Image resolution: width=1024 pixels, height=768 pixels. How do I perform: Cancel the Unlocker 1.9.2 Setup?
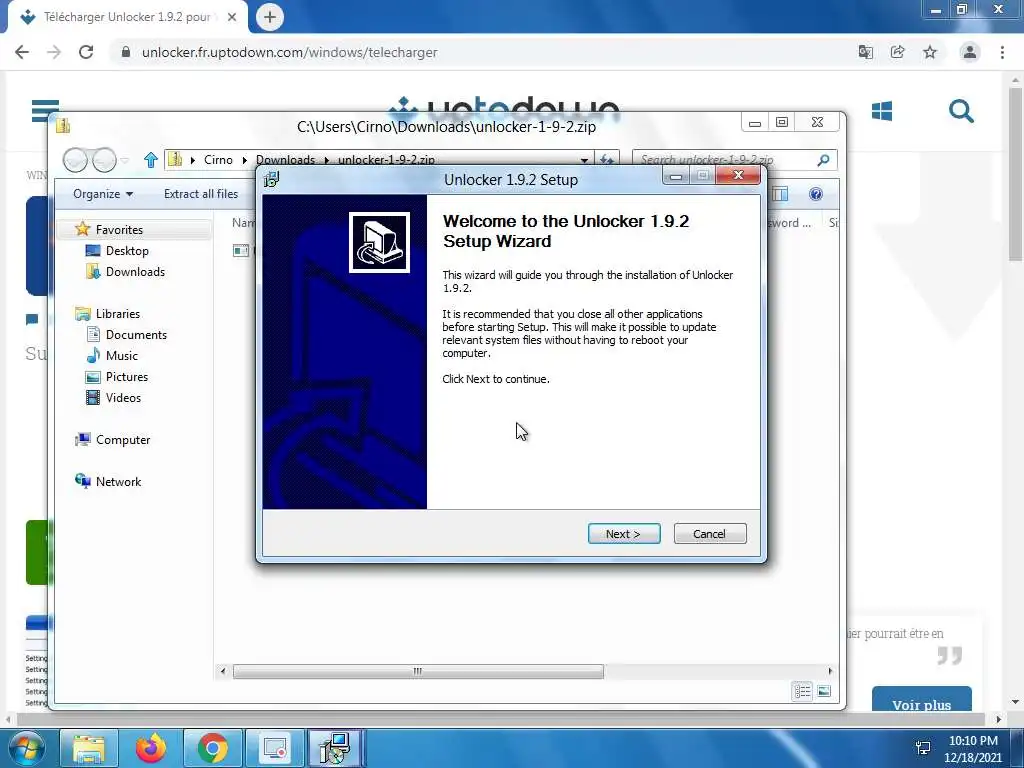(x=709, y=534)
